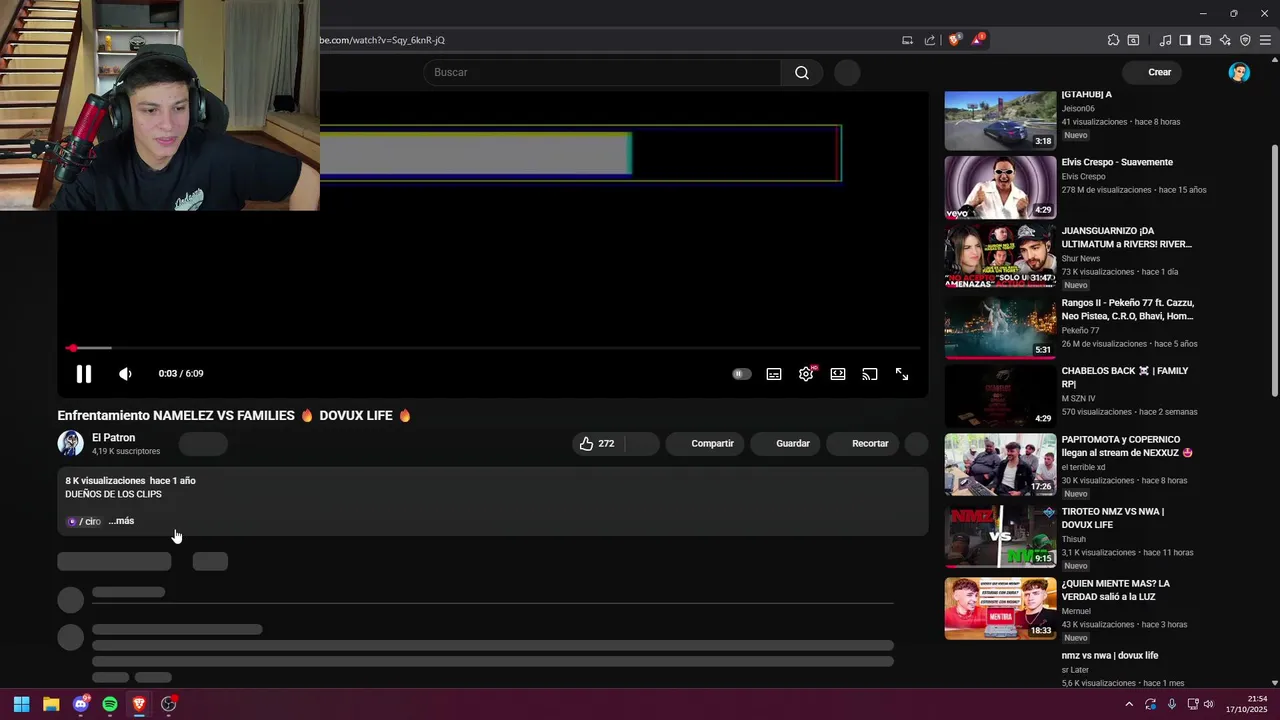1280x720 pixels.
Task: Pause the video playback
Action: (x=84, y=374)
